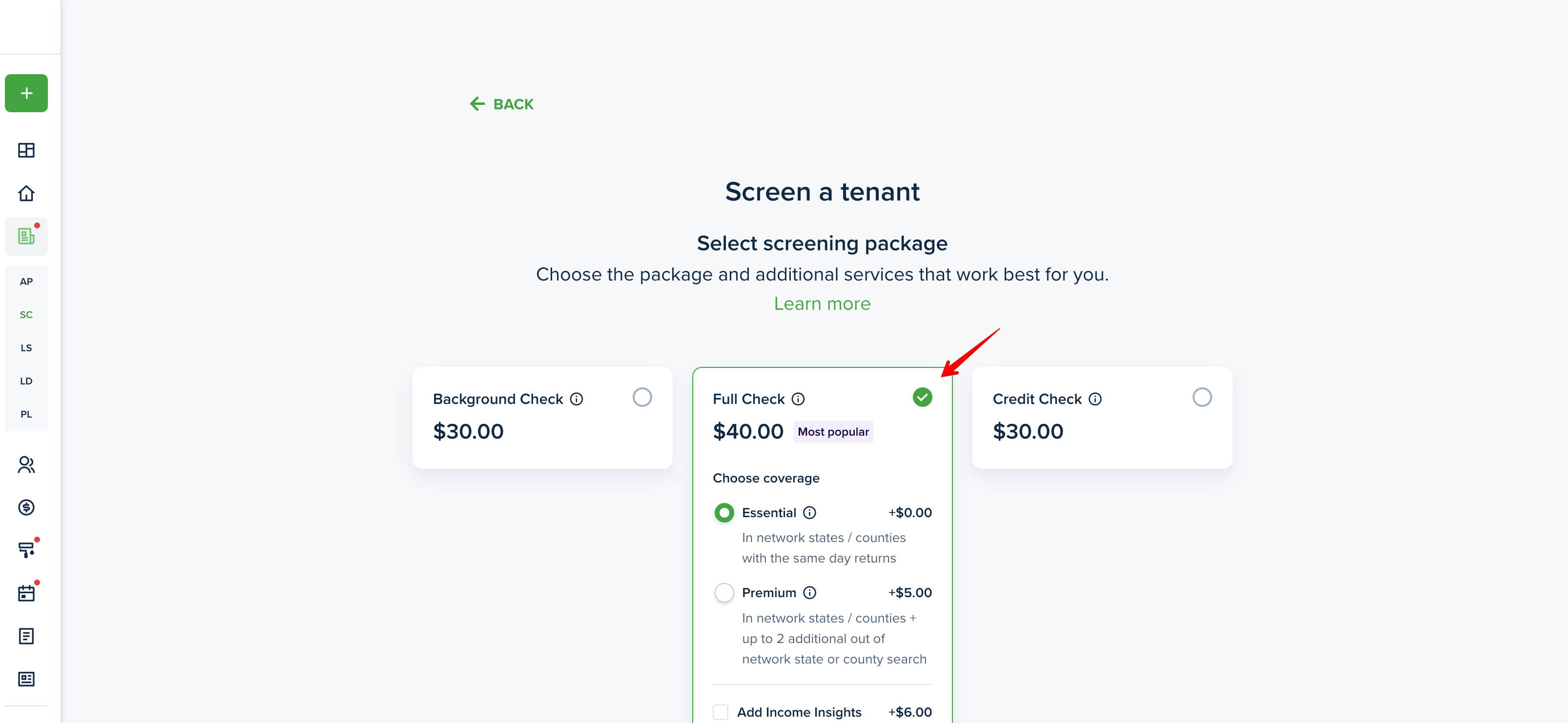Open the contacts people icon
1568x723 pixels.
[26, 464]
